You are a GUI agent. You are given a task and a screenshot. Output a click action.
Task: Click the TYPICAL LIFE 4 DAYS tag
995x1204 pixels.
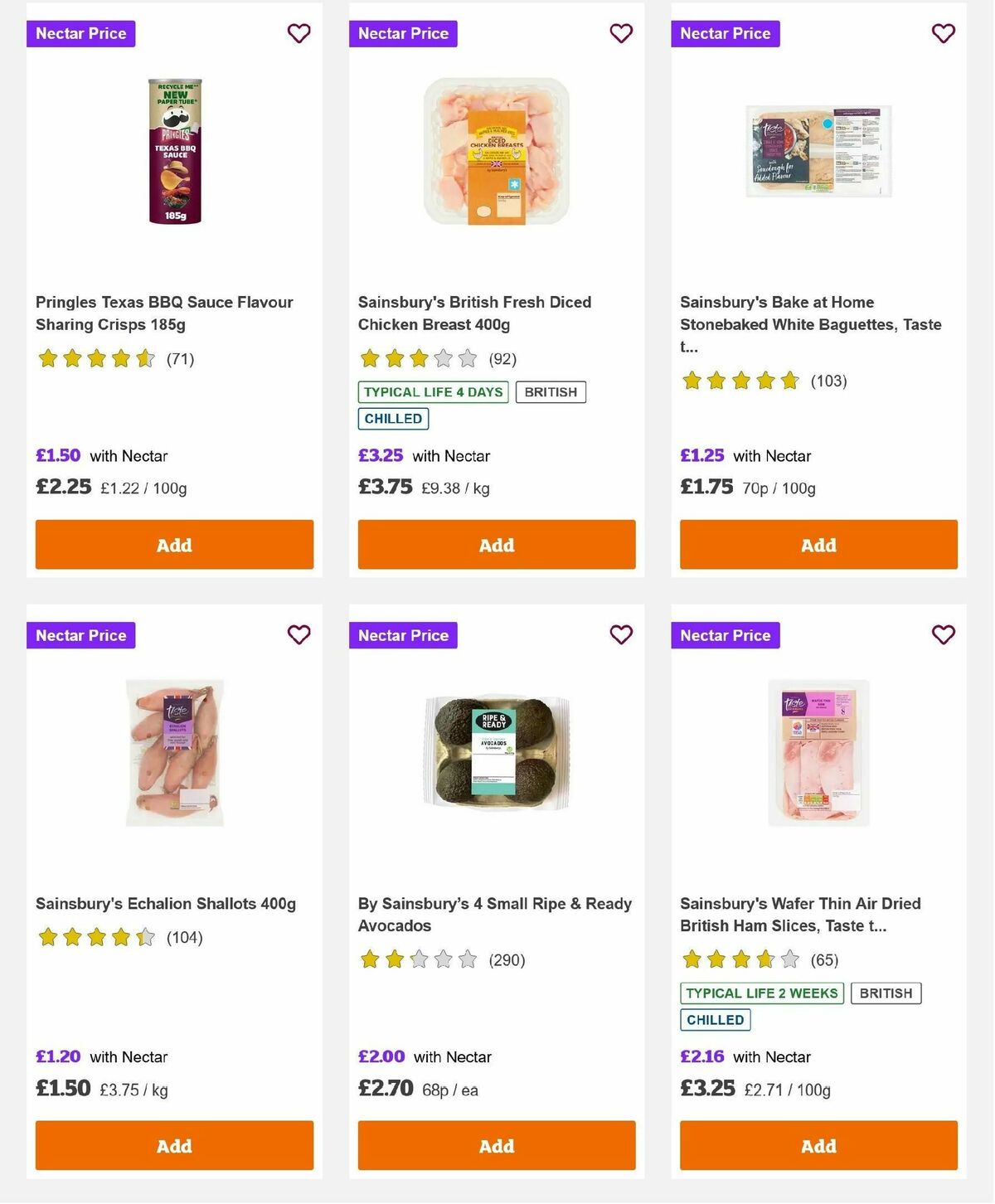point(432,391)
